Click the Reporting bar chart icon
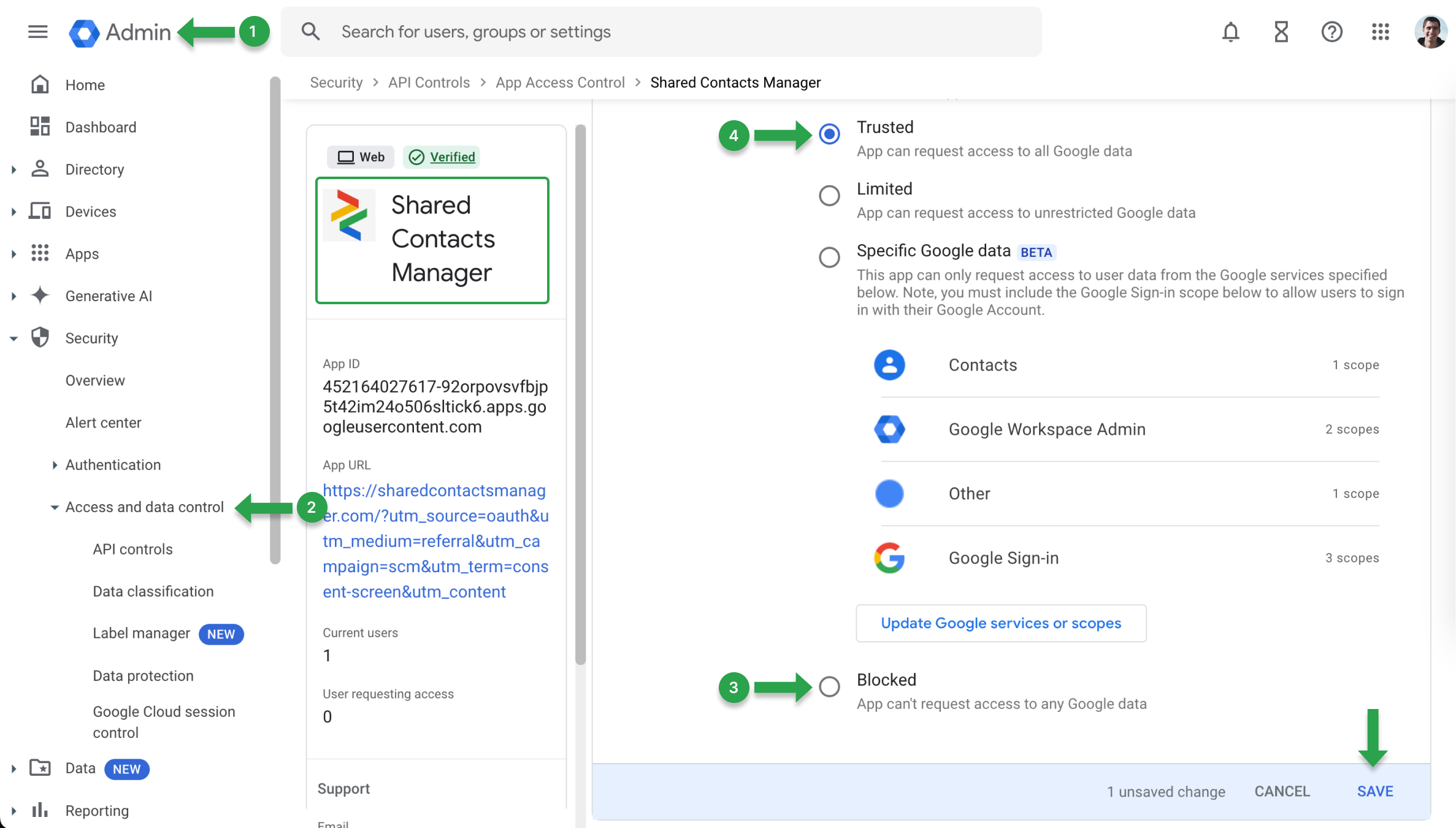Viewport: 1456px width, 828px height. (x=40, y=810)
